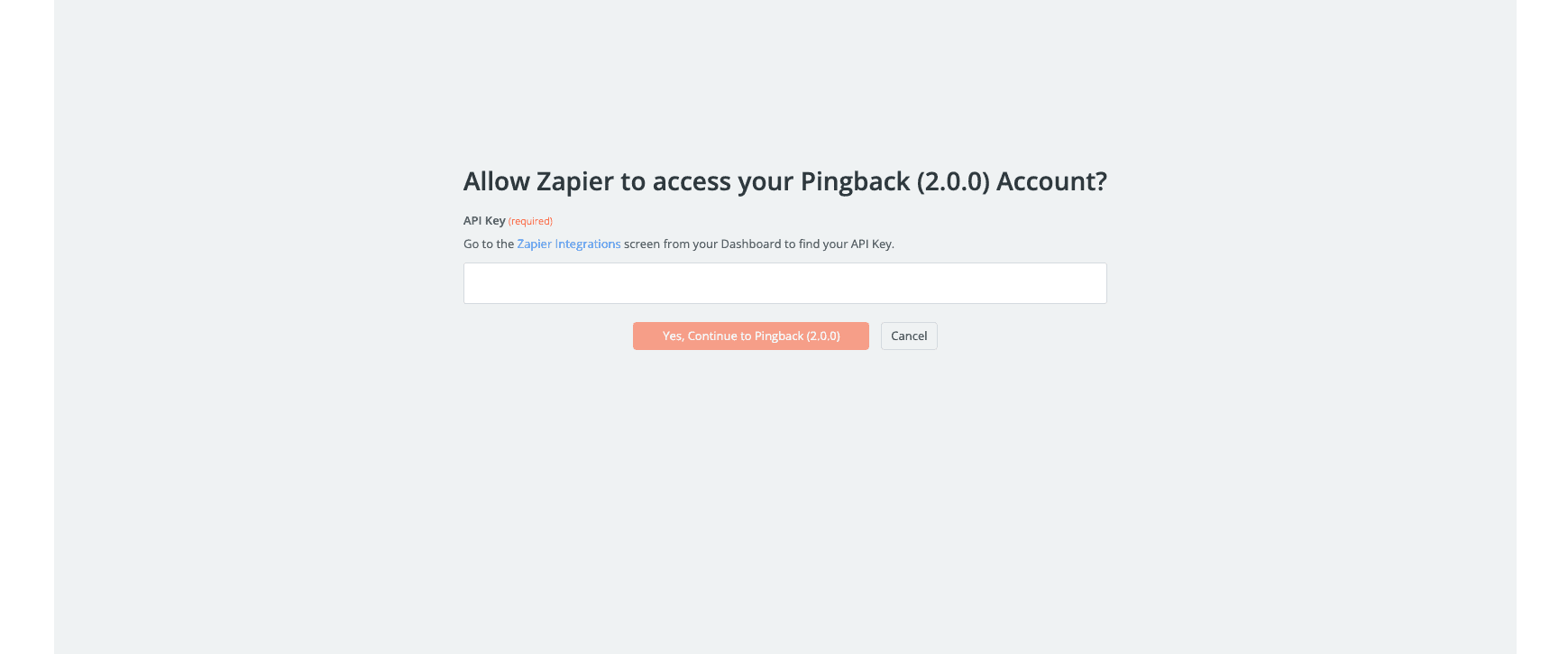Click the Allow Zapier heading text
The image size is (1568, 654).
784,180
